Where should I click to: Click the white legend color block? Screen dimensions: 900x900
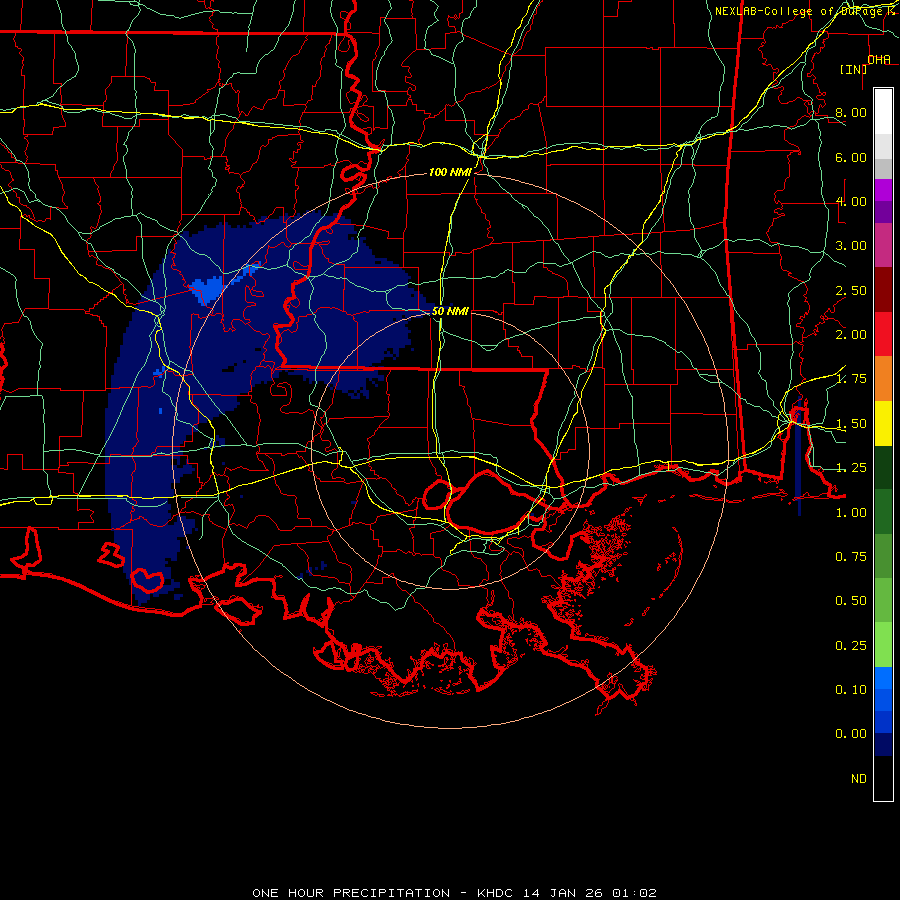coord(883,112)
